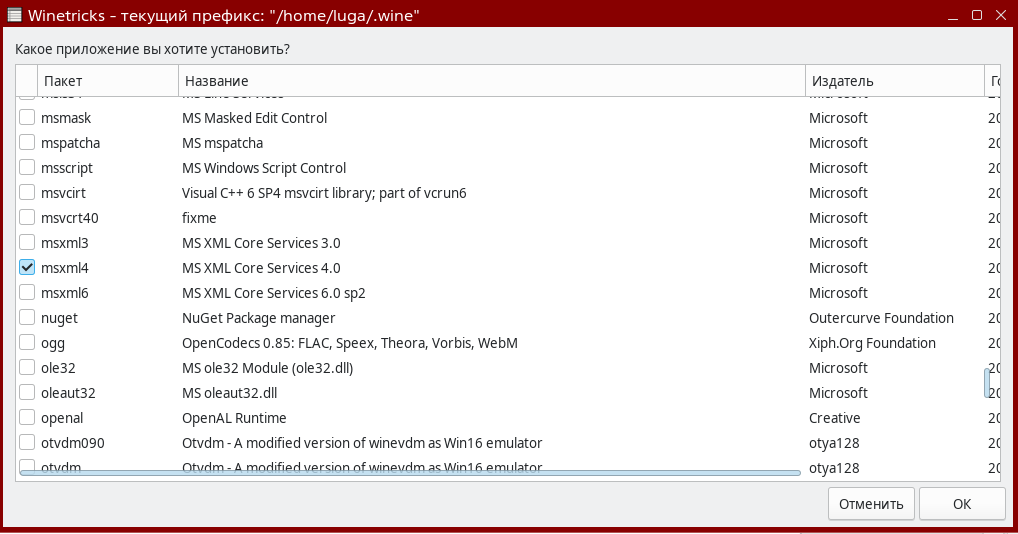
Task: Sort by the Название column header
Action: pos(492,81)
